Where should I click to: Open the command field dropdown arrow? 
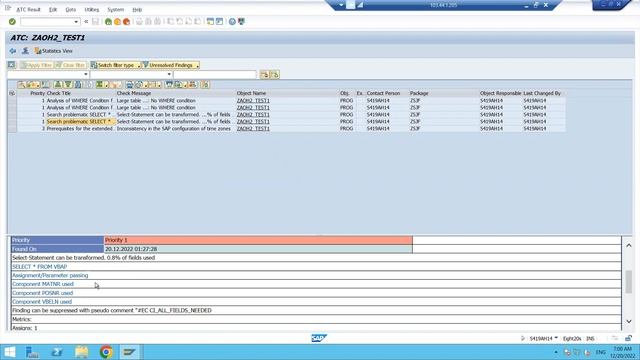tap(76, 22)
